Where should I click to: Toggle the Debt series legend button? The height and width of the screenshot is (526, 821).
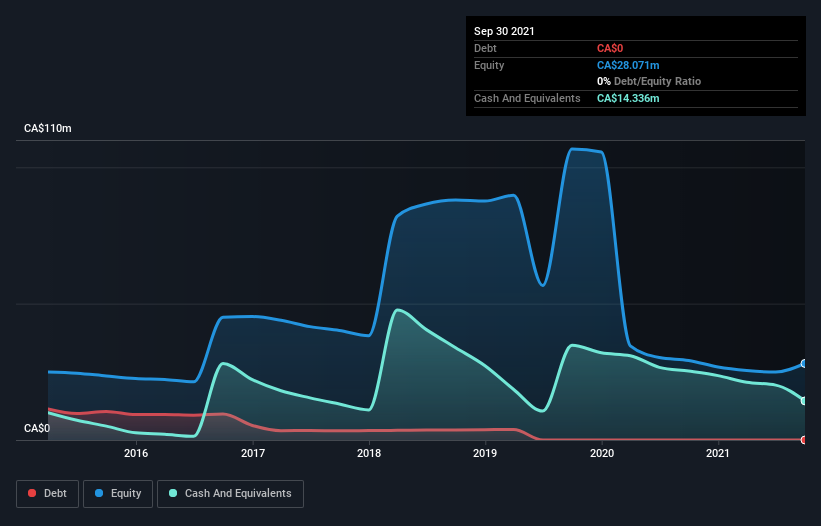[47, 494]
